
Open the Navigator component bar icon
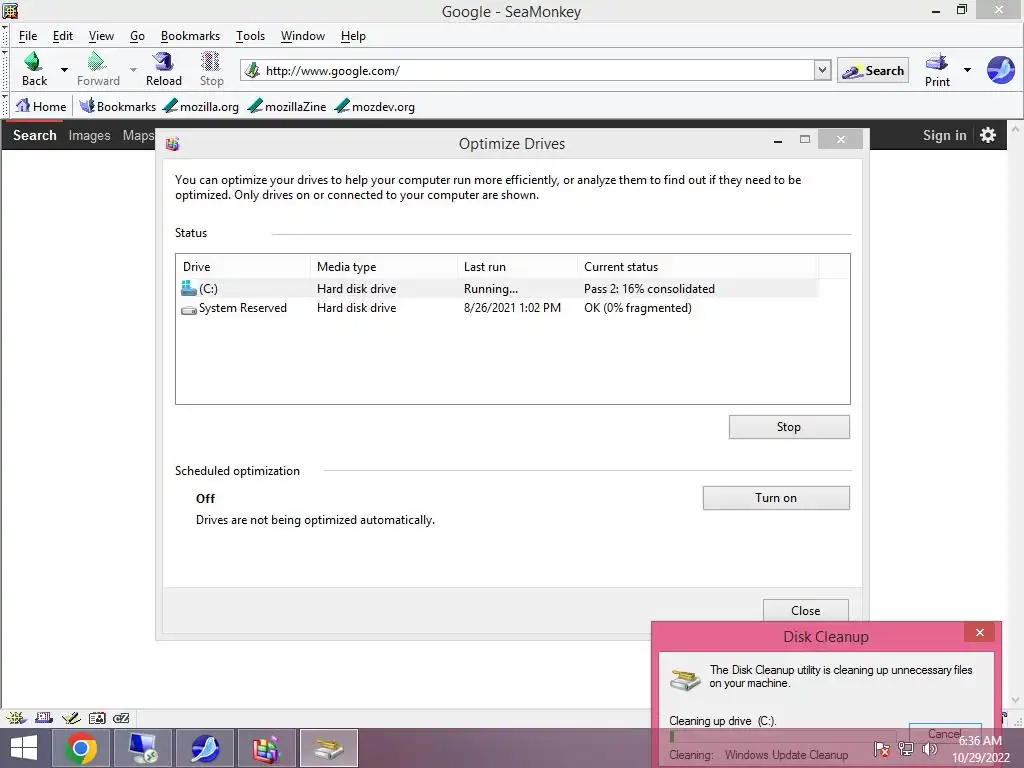(x=16, y=718)
